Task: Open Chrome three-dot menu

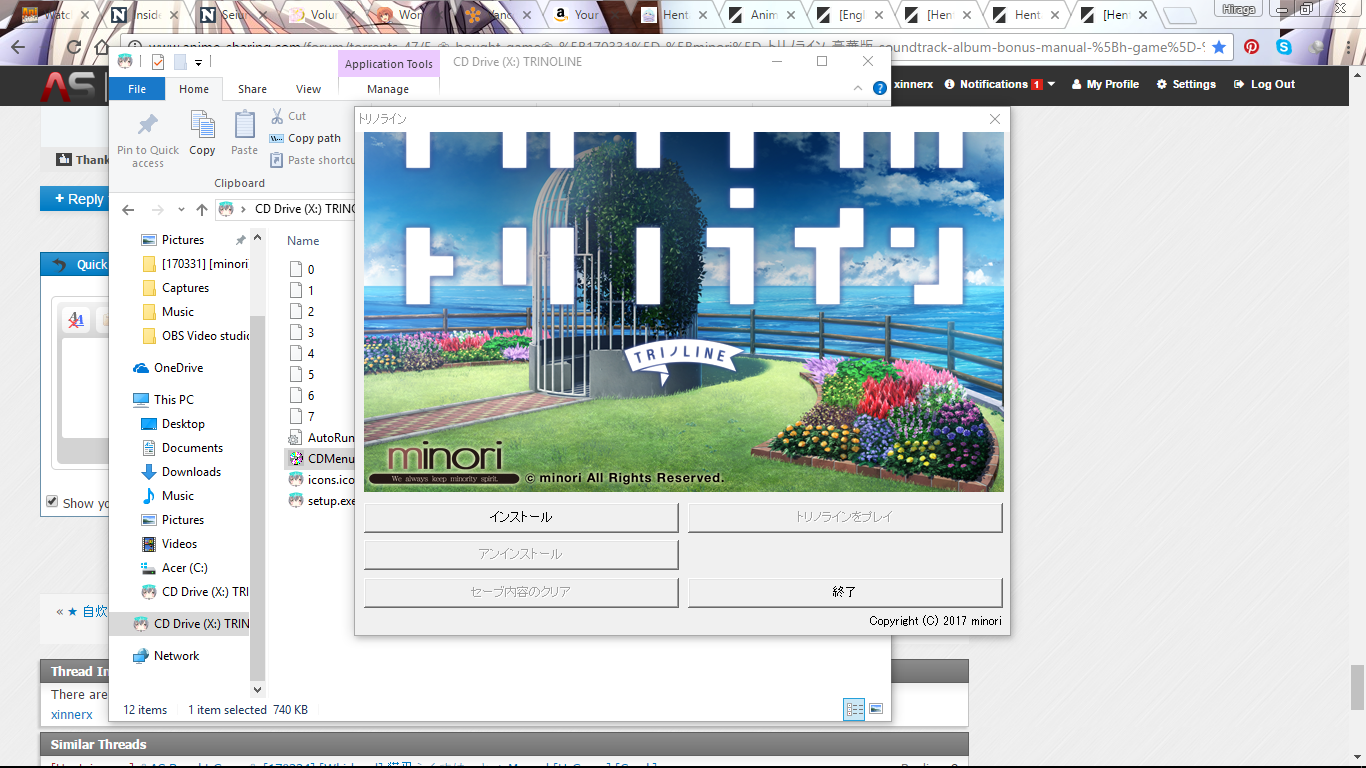Action: pyautogui.click(x=1349, y=47)
